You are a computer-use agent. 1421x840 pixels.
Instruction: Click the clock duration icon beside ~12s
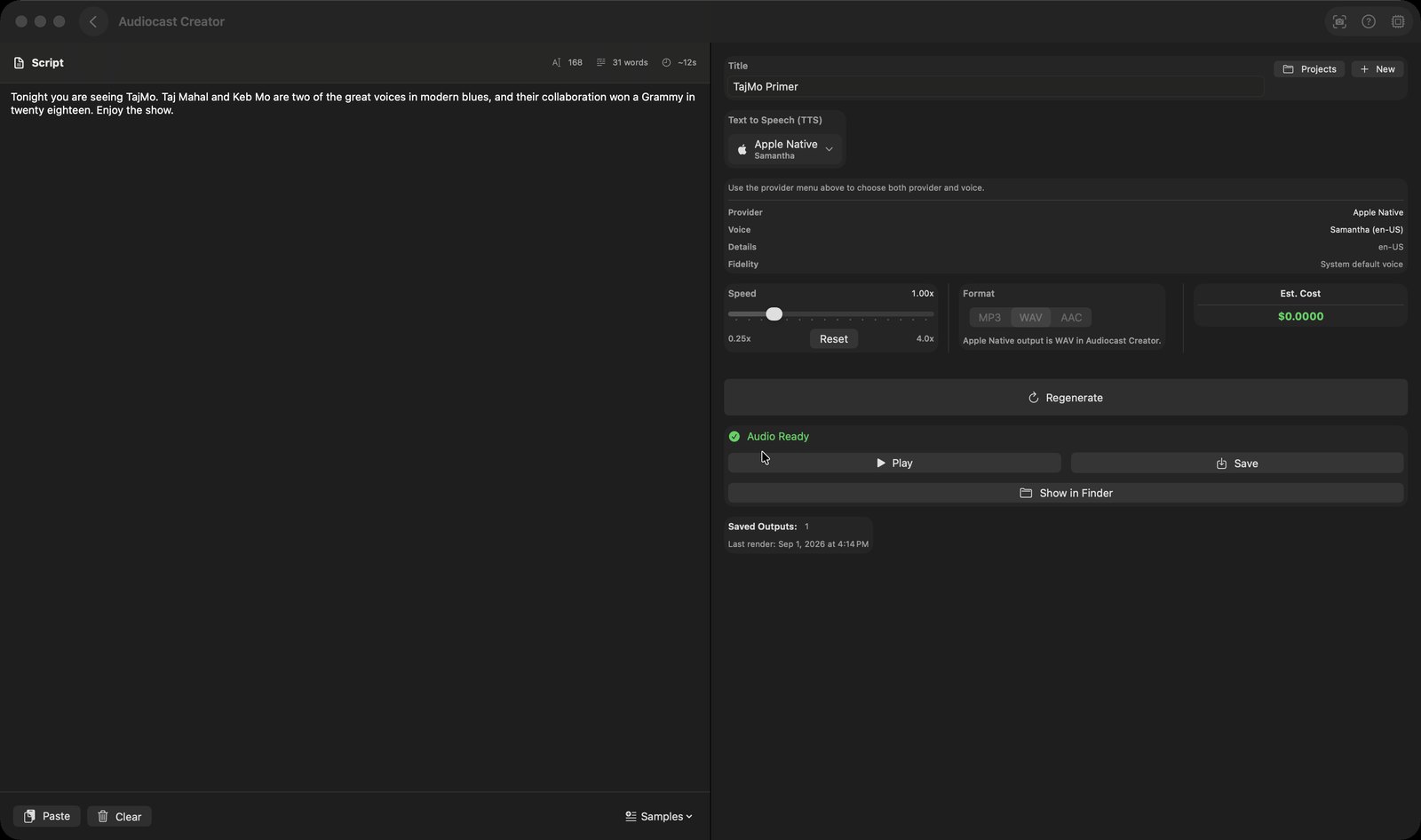[x=666, y=63]
